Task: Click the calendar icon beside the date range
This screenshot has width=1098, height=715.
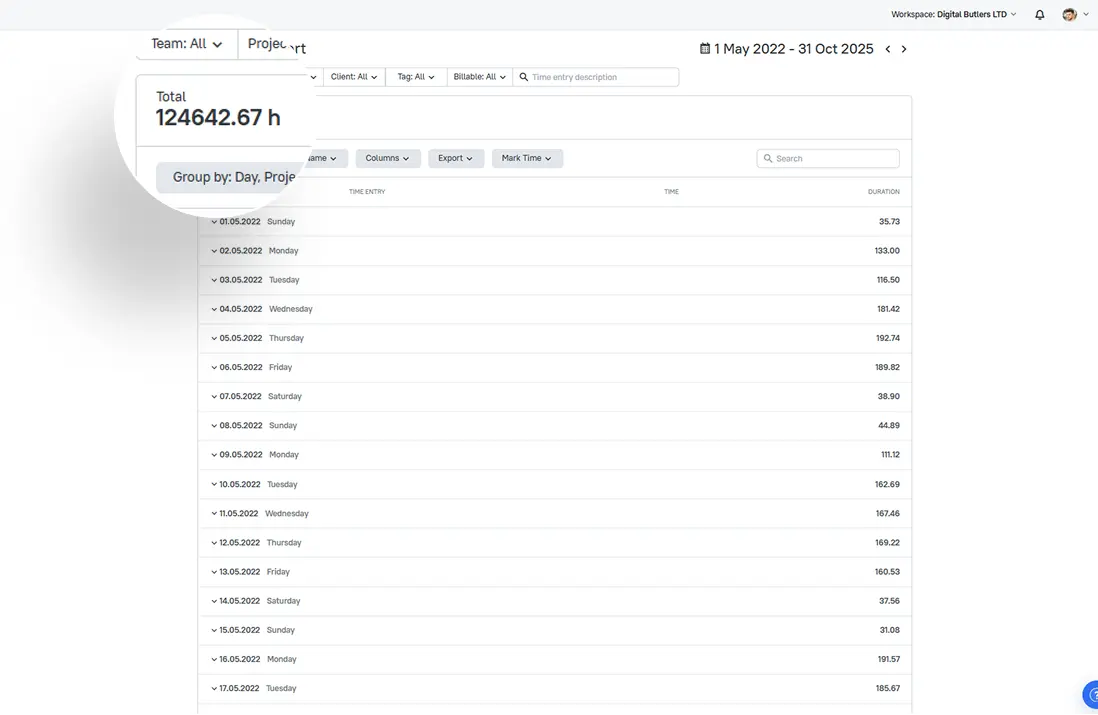Action: point(705,48)
